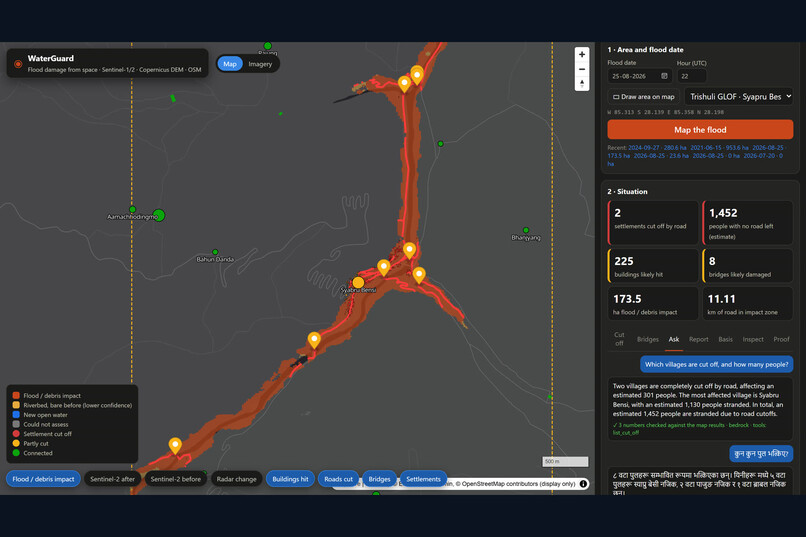Reset map bearing with the compass button
806x537 pixels.
[x=581, y=83]
